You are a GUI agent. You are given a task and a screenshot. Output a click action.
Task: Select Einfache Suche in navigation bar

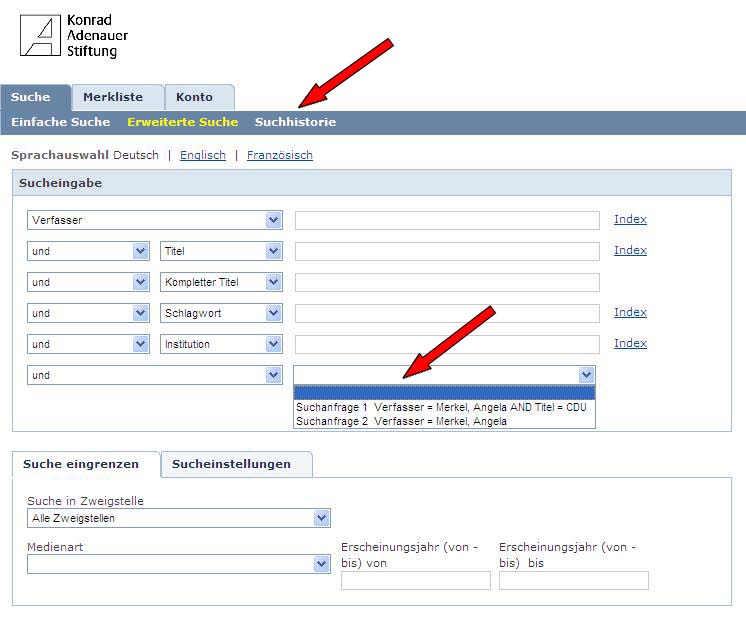(60, 122)
